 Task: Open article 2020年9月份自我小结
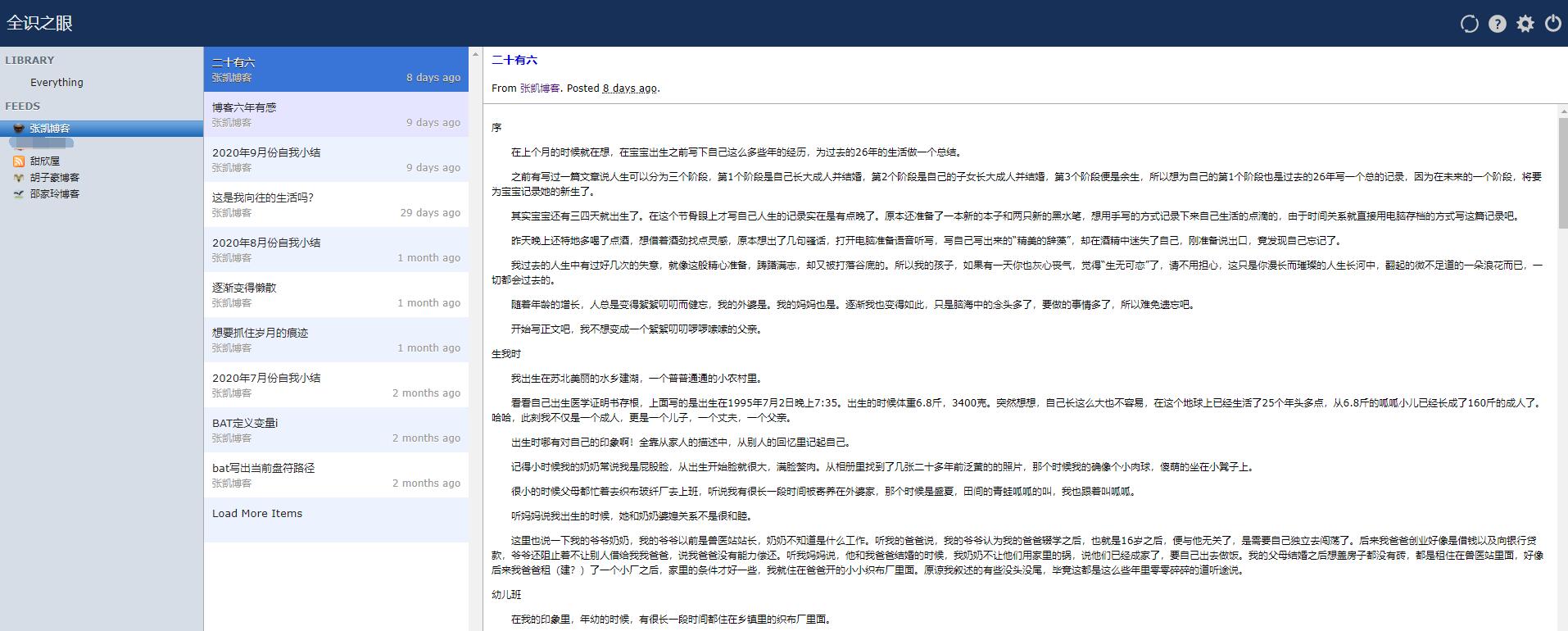pyautogui.click(x=266, y=152)
